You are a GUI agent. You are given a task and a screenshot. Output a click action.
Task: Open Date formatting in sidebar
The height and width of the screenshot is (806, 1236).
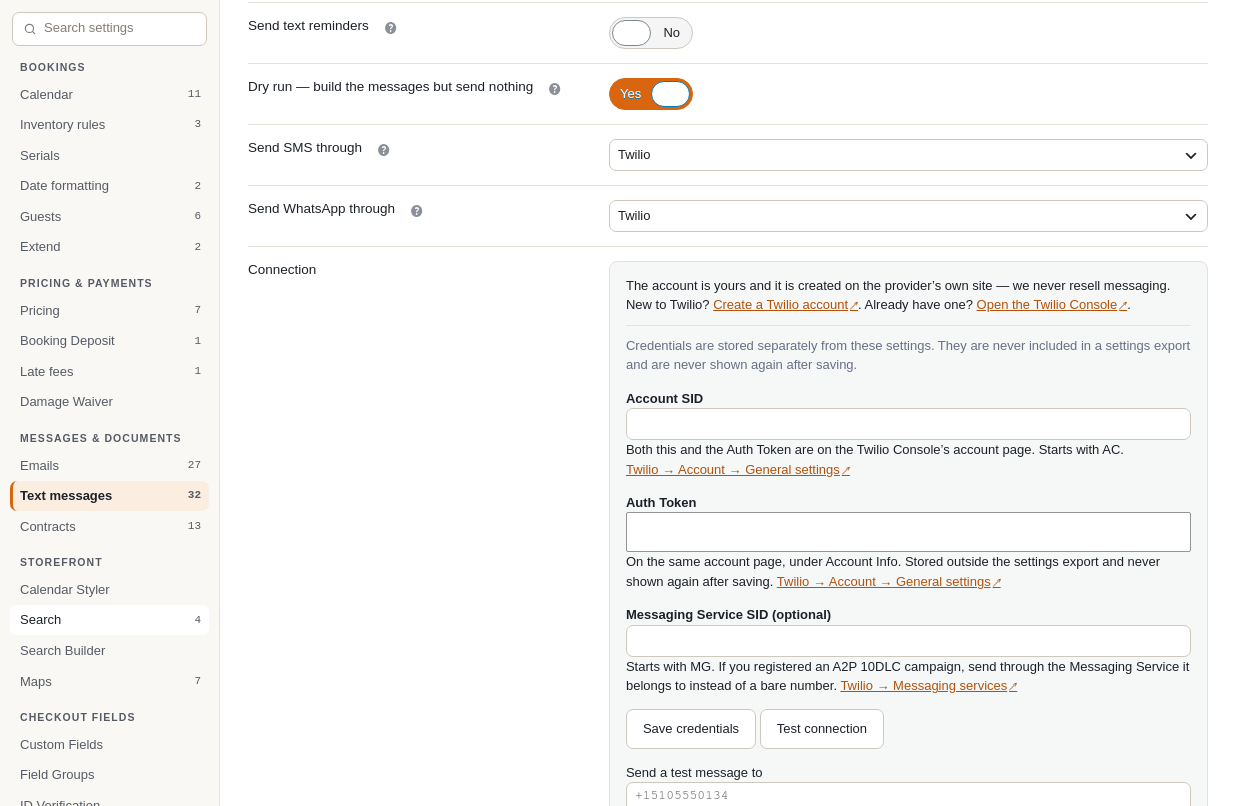point(110,186)
